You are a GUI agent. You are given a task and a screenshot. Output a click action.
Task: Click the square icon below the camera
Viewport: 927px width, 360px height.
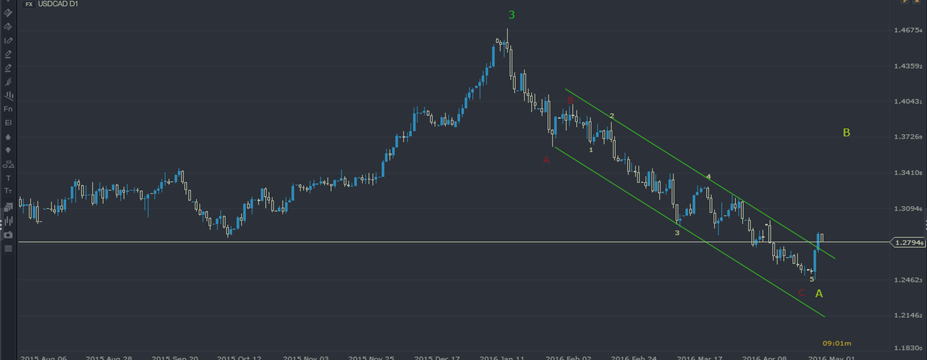pos(8,248)
